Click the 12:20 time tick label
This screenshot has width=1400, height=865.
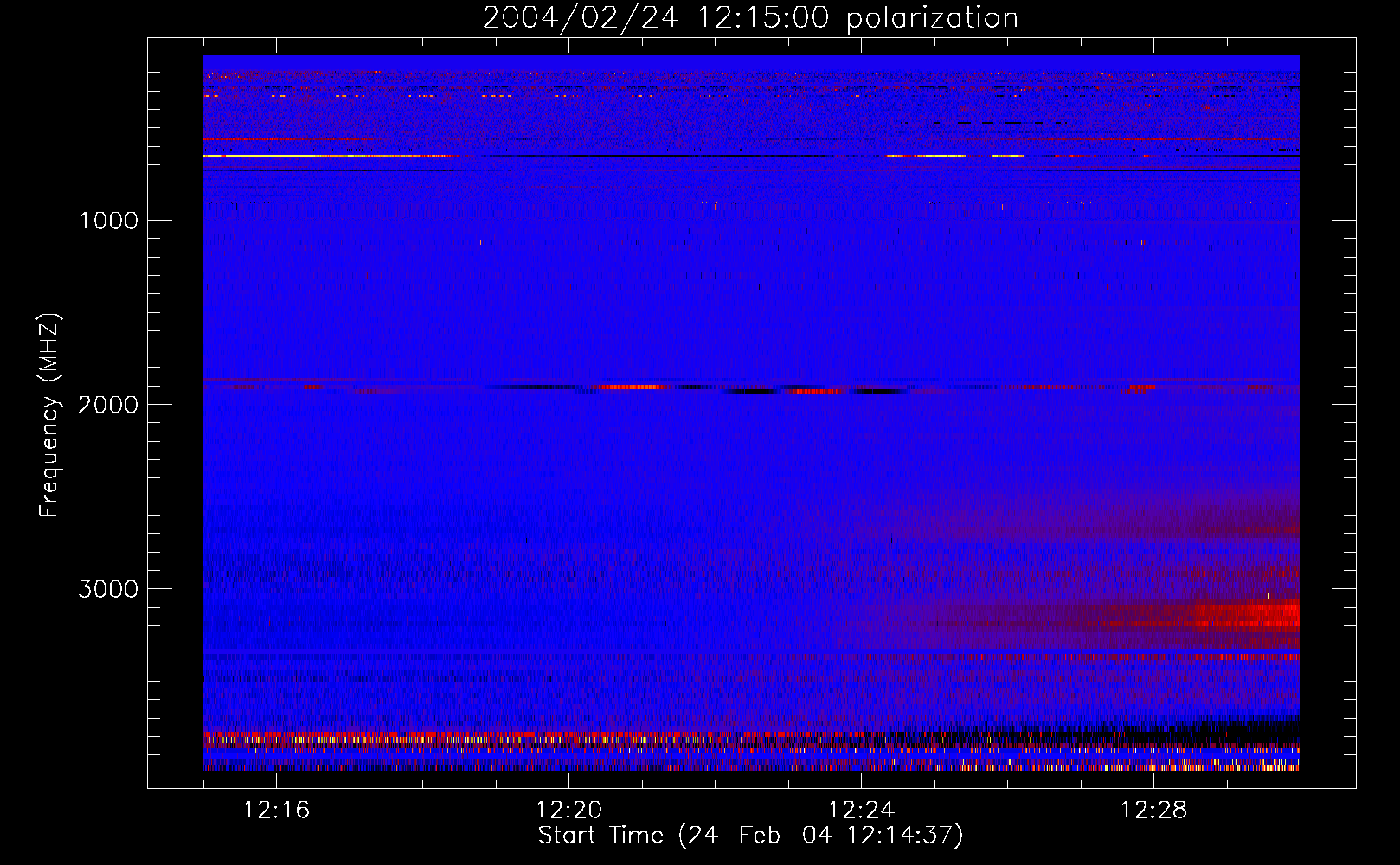point(568,810)
